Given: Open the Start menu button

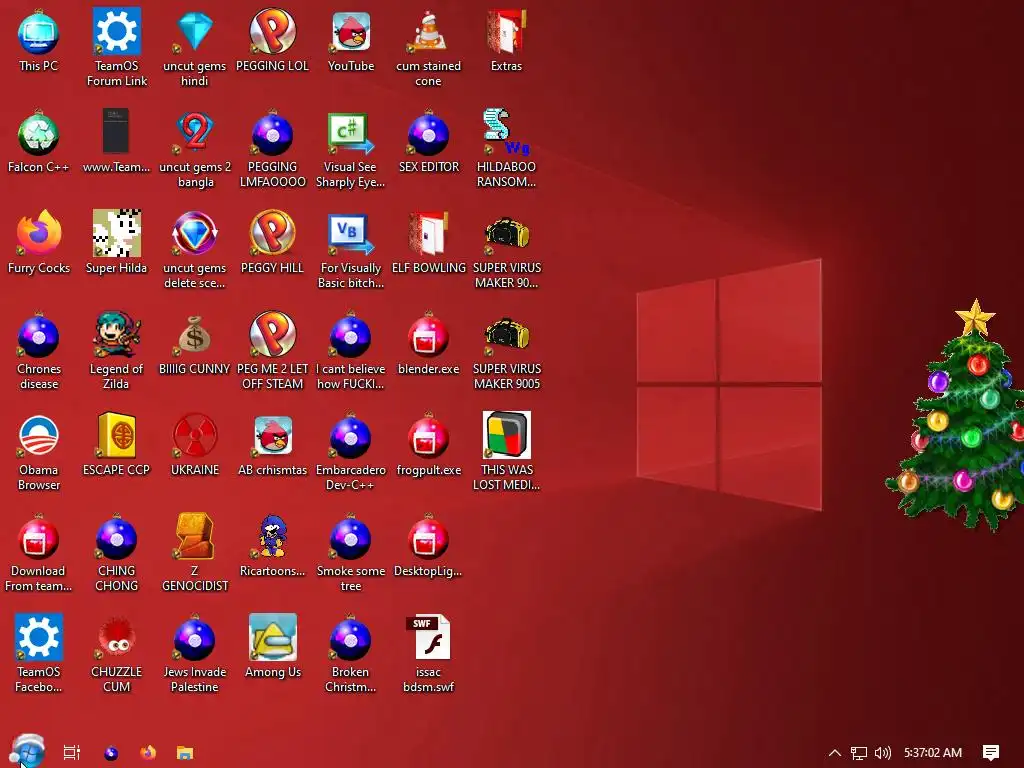Looking at the screenshot, I should click(27, 751).
